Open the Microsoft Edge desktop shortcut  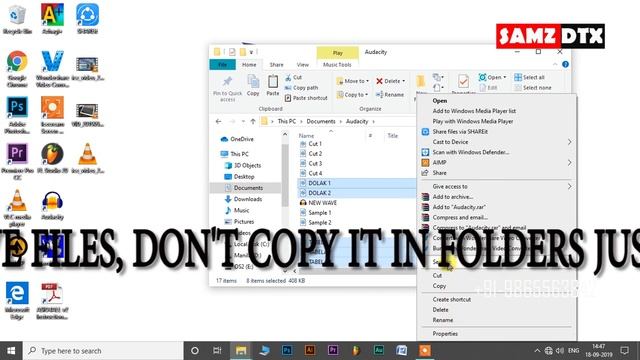[x=17, y=300]
